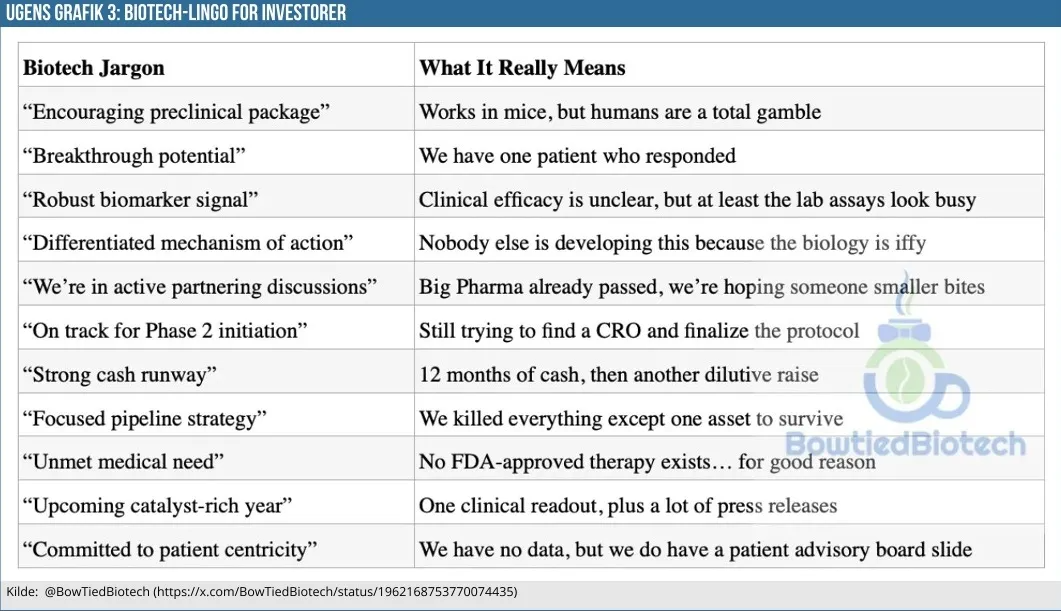
Task: Click the "Ugens Grafik 3" header title
Action: click(x=176, y=13)
